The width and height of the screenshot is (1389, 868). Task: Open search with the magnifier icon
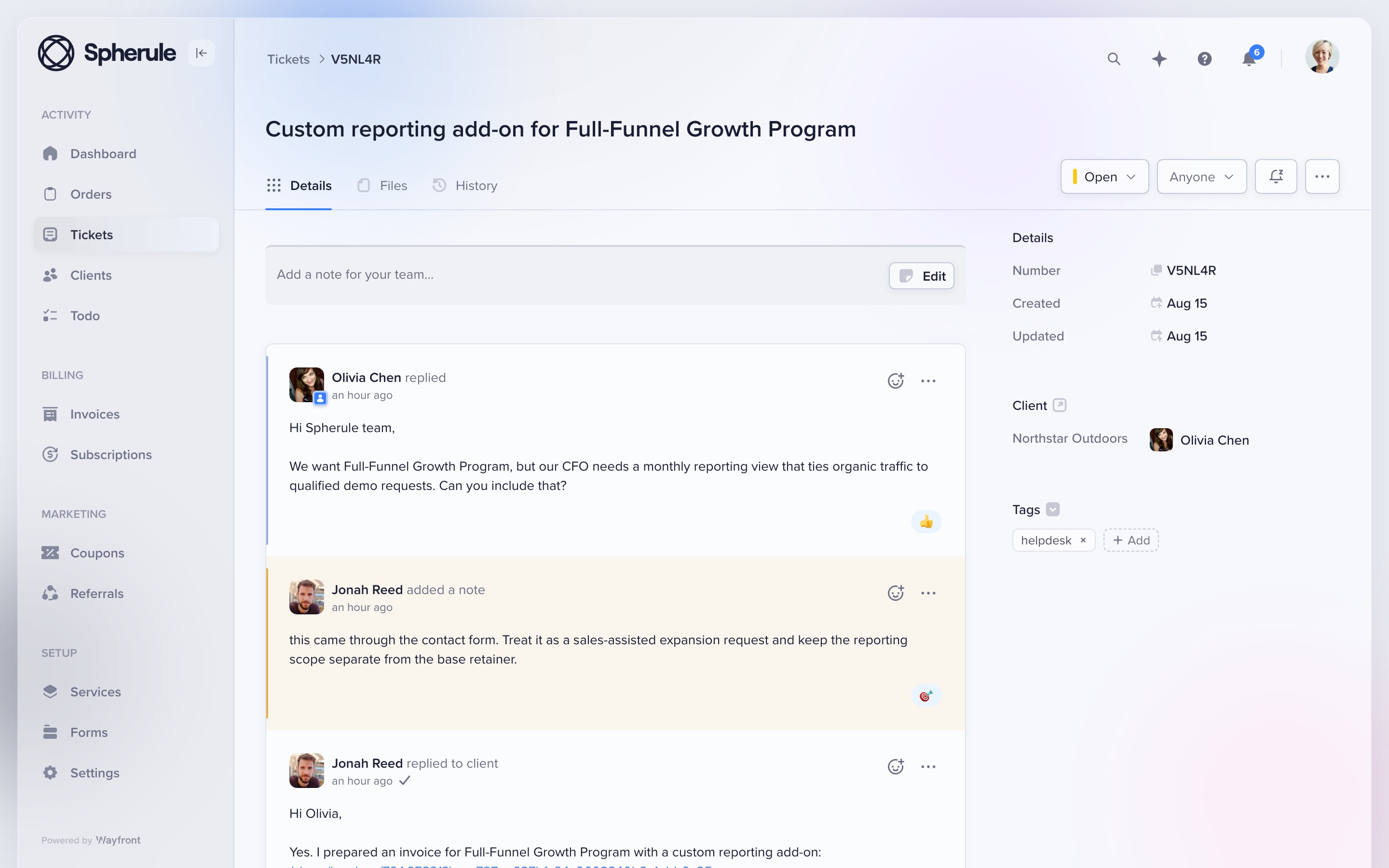1114,58
